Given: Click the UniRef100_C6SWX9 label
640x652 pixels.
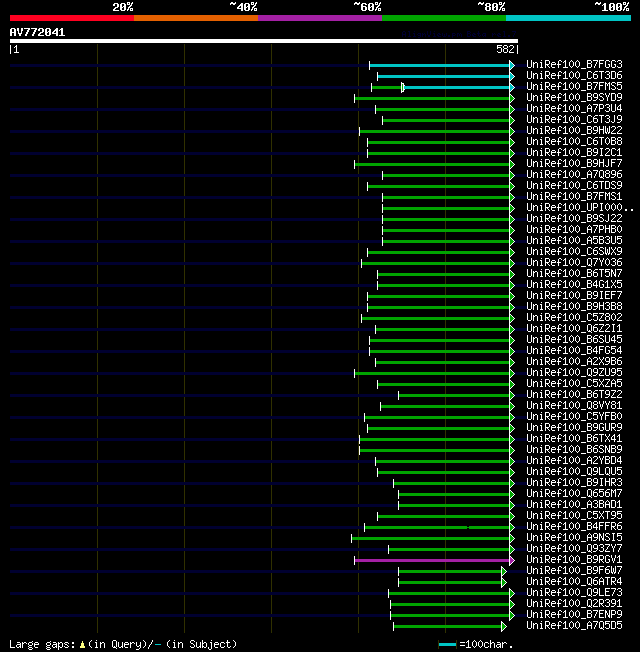Looking at the screenshot, I should [574, 252].
